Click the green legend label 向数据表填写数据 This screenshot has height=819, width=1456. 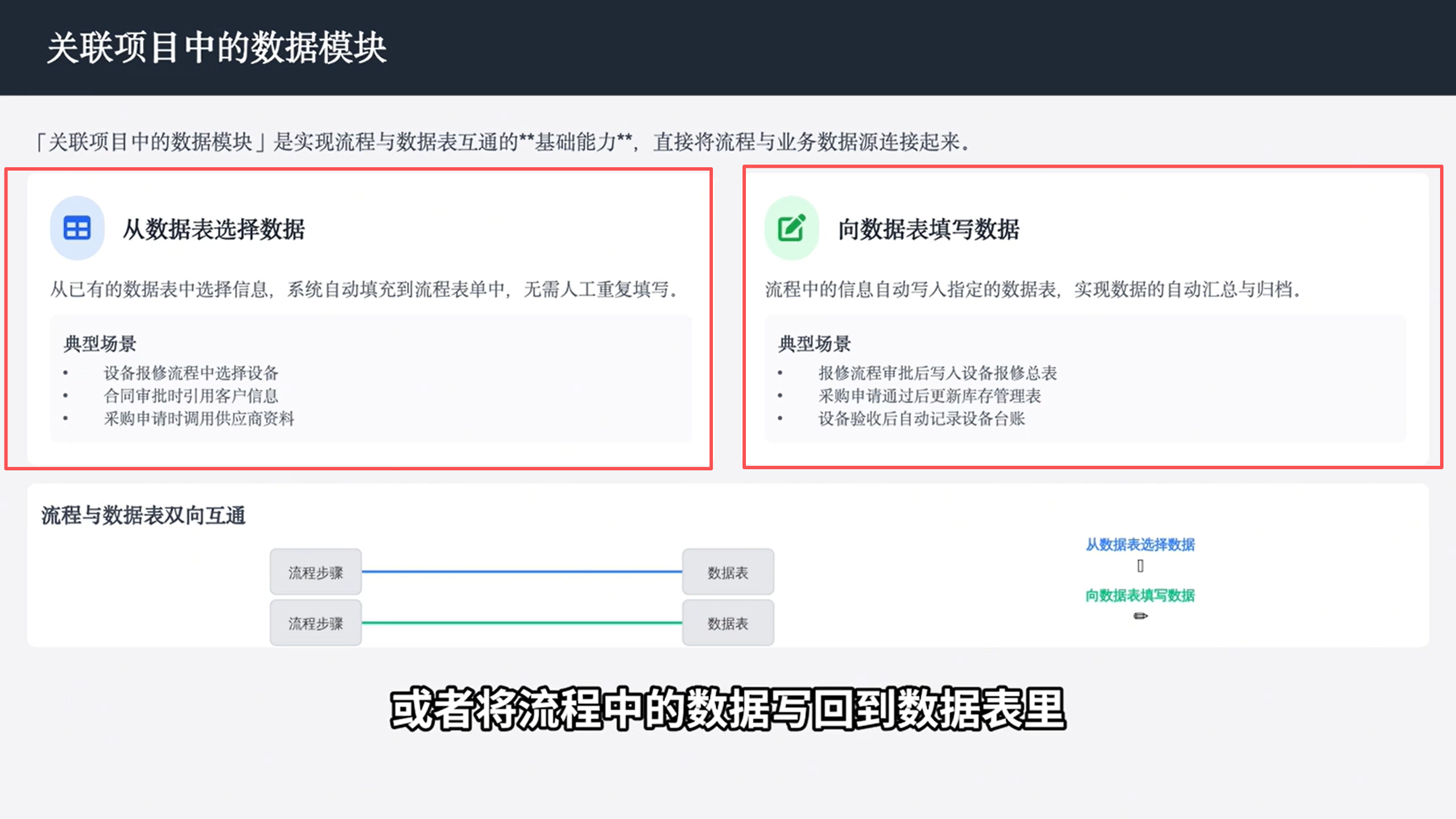pos(1140,595)
